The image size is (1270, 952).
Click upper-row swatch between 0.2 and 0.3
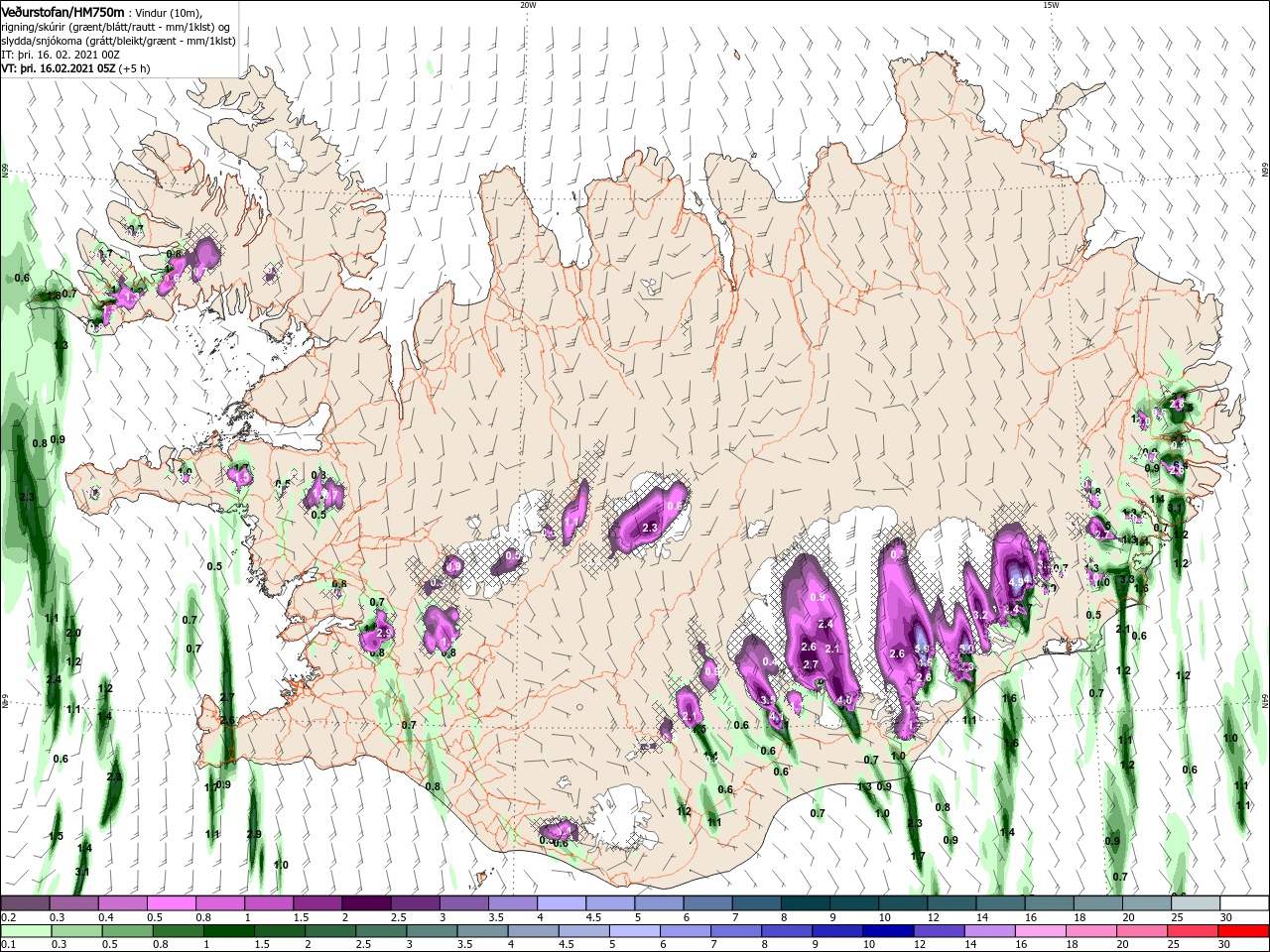click(25, 903)
